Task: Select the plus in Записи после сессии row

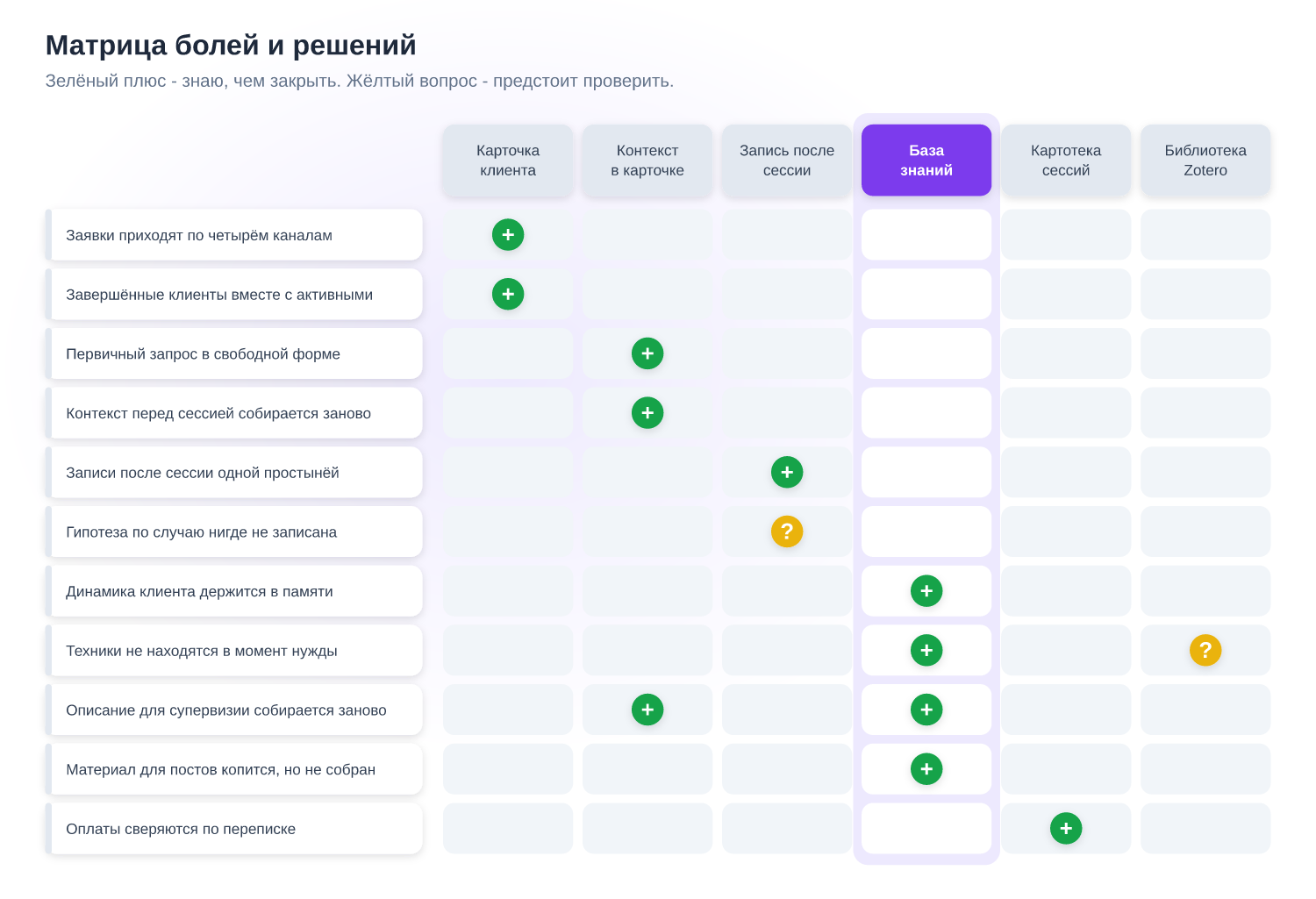Action: click(x=787, y=473)
